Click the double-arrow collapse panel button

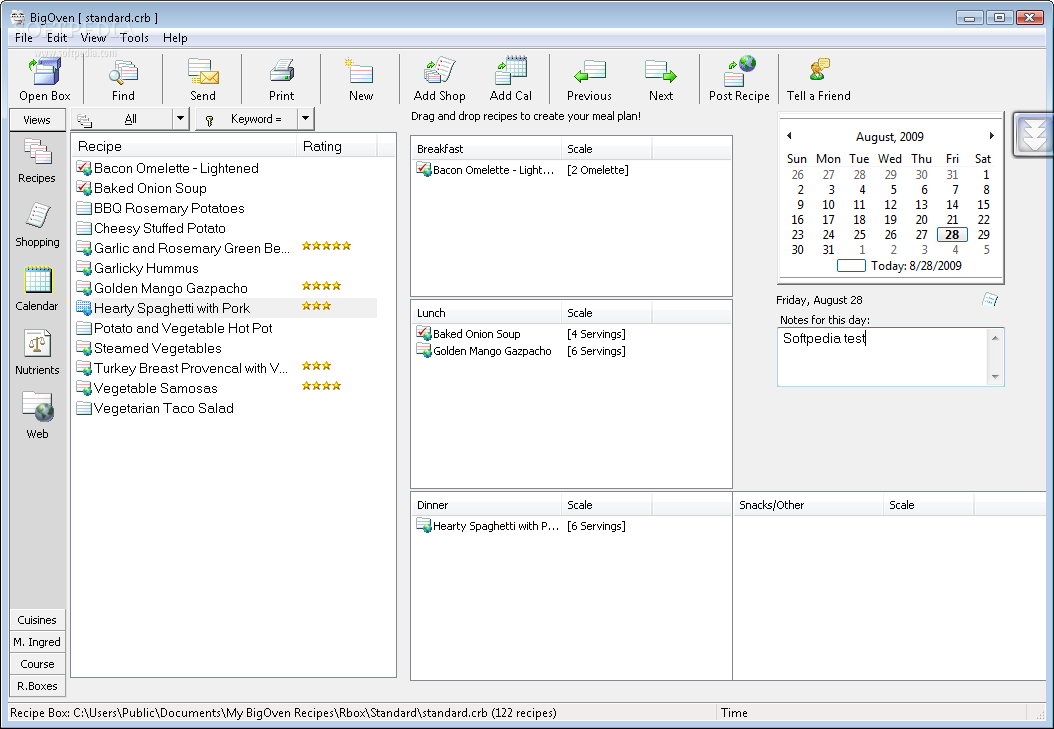coord(1033,134)
